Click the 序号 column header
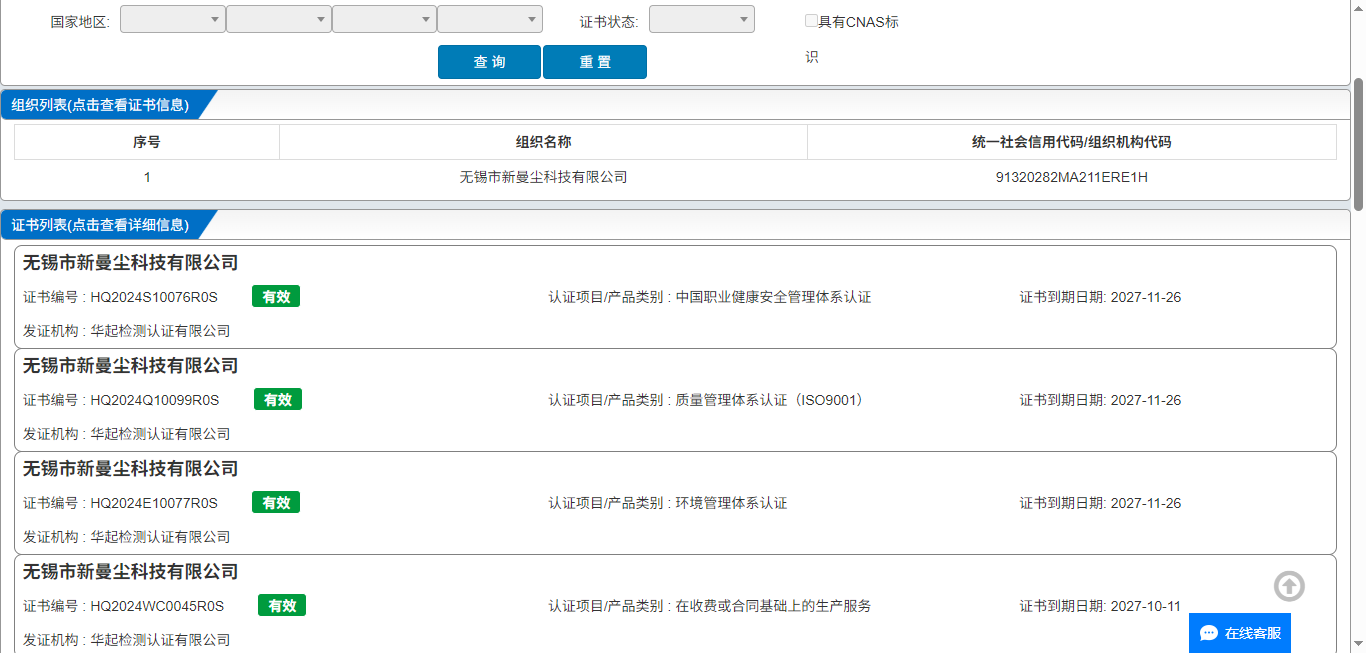The height and width of the screenshot is (653, 1366). (147, 142)
